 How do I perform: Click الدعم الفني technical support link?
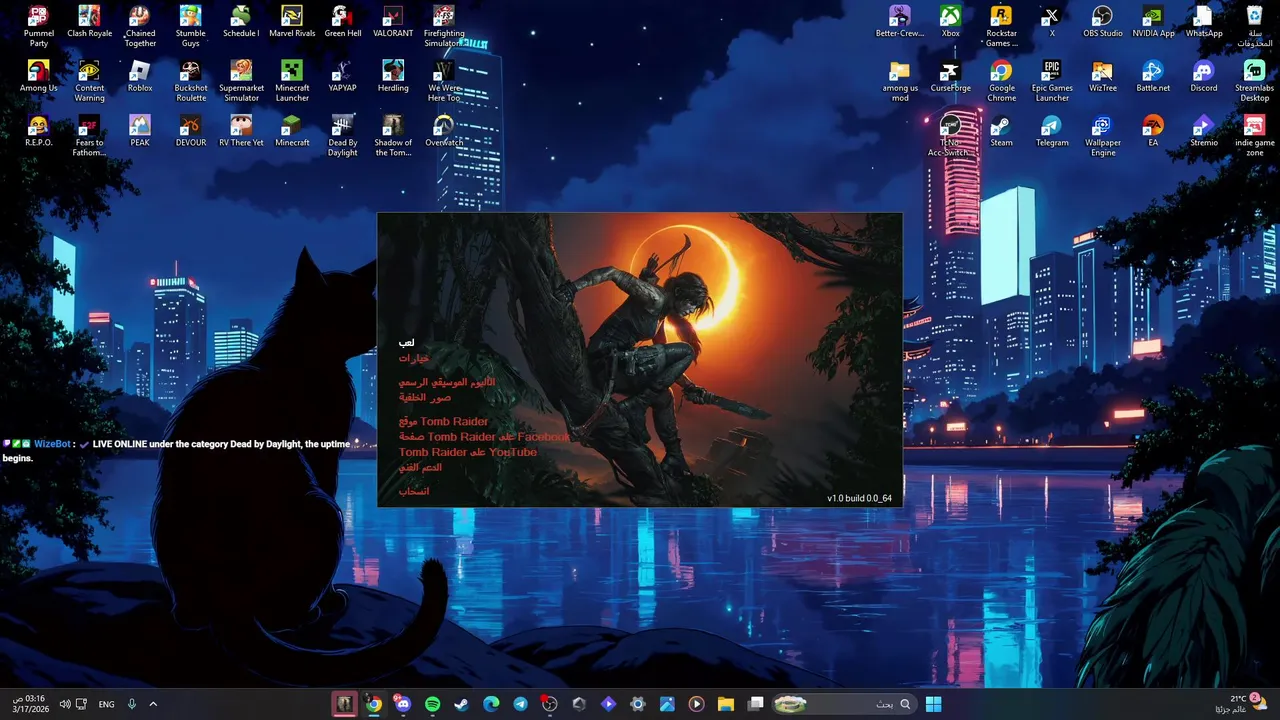click(420, 467)
